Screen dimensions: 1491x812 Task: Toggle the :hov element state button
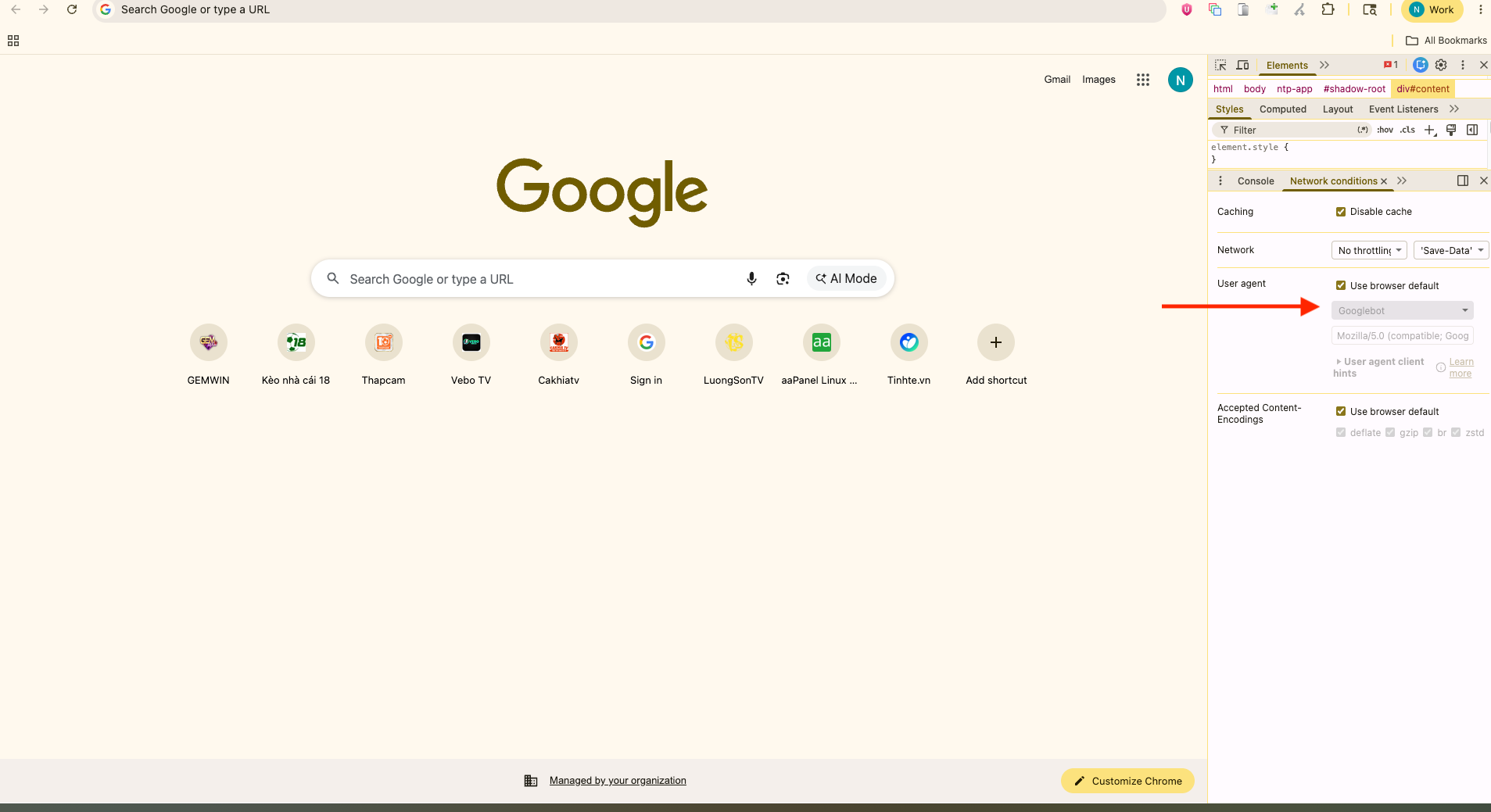(x=1385, y=130)
